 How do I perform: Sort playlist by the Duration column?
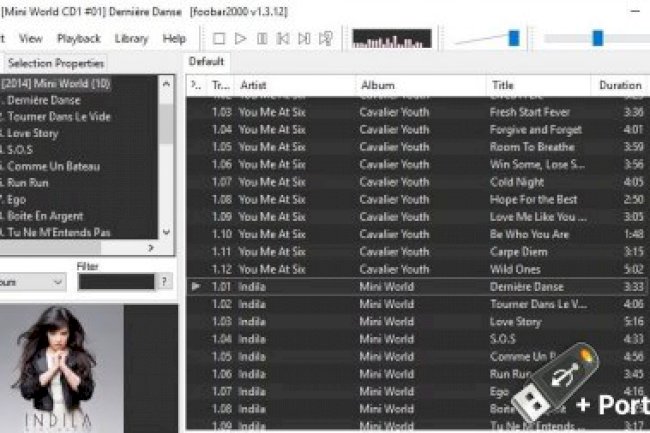[619, 86]
